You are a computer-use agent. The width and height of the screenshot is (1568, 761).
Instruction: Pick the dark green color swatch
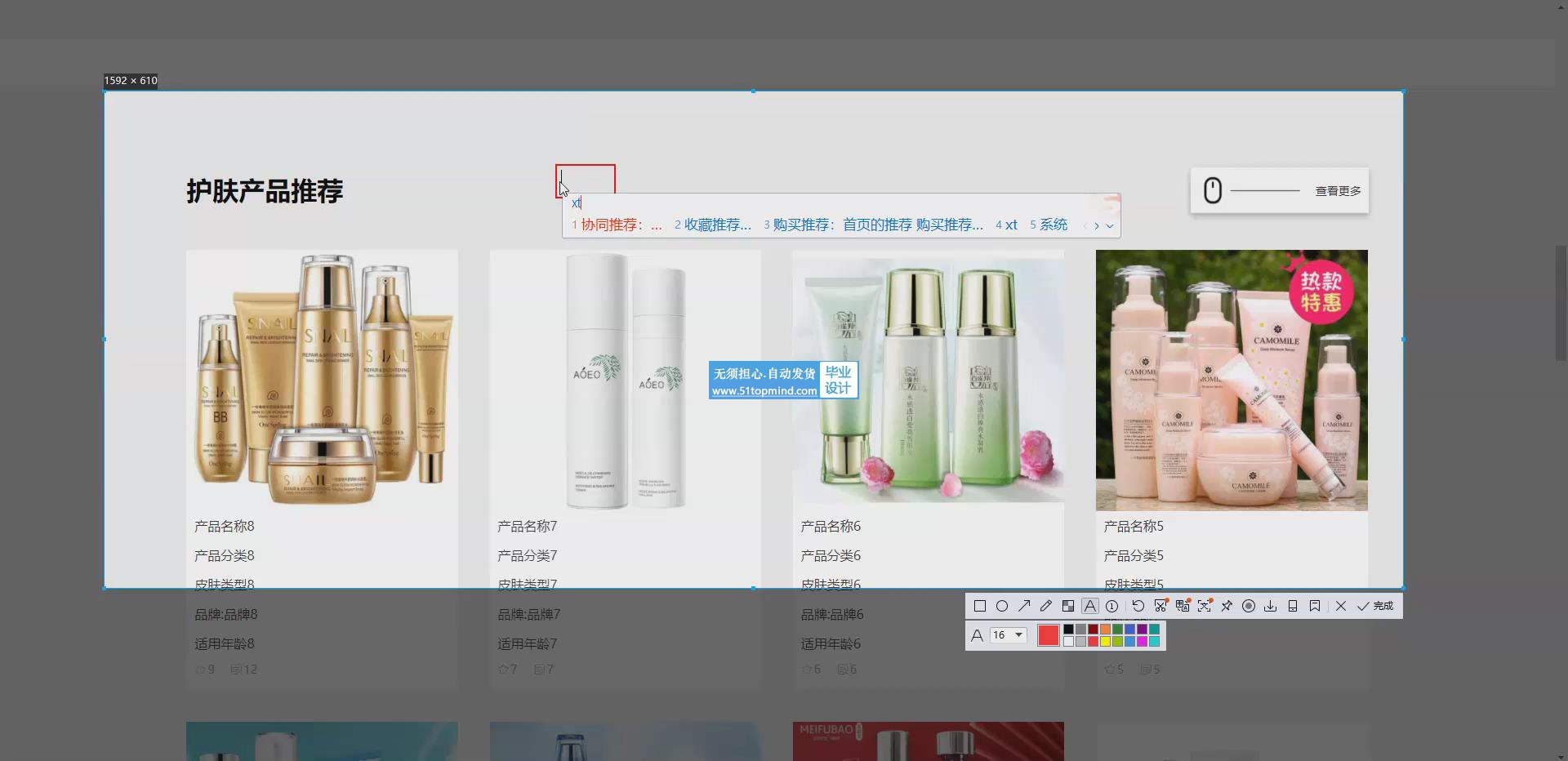pyautogui.click(x=1117, y=630)
